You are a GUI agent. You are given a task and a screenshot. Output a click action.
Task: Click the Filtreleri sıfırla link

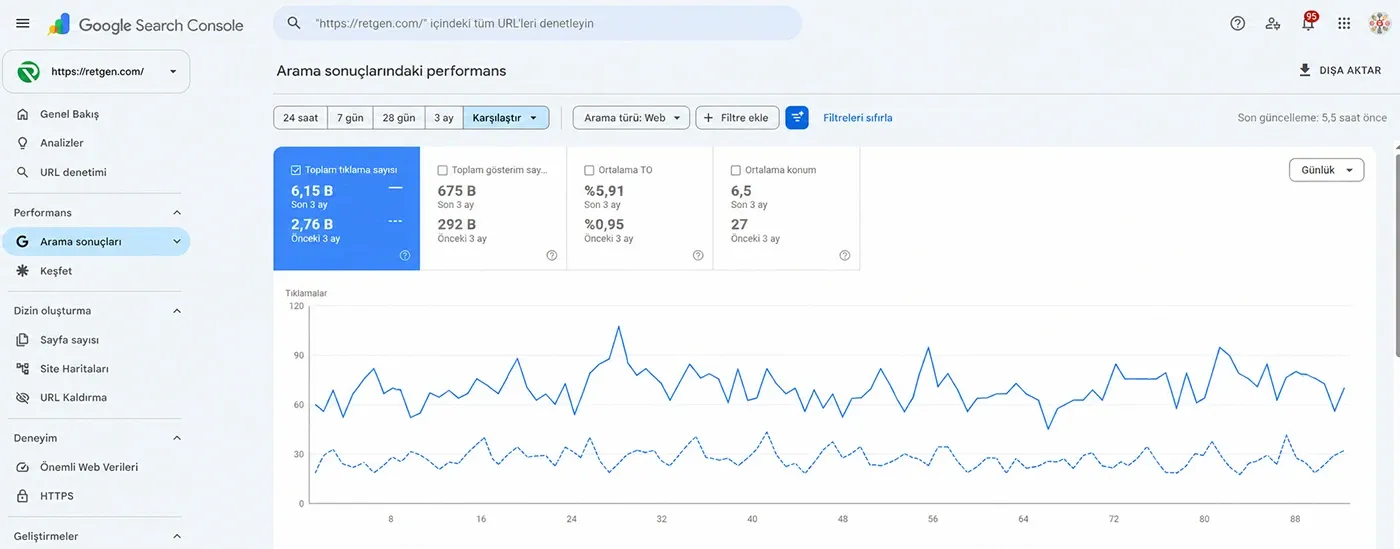[x=858, y=118]
